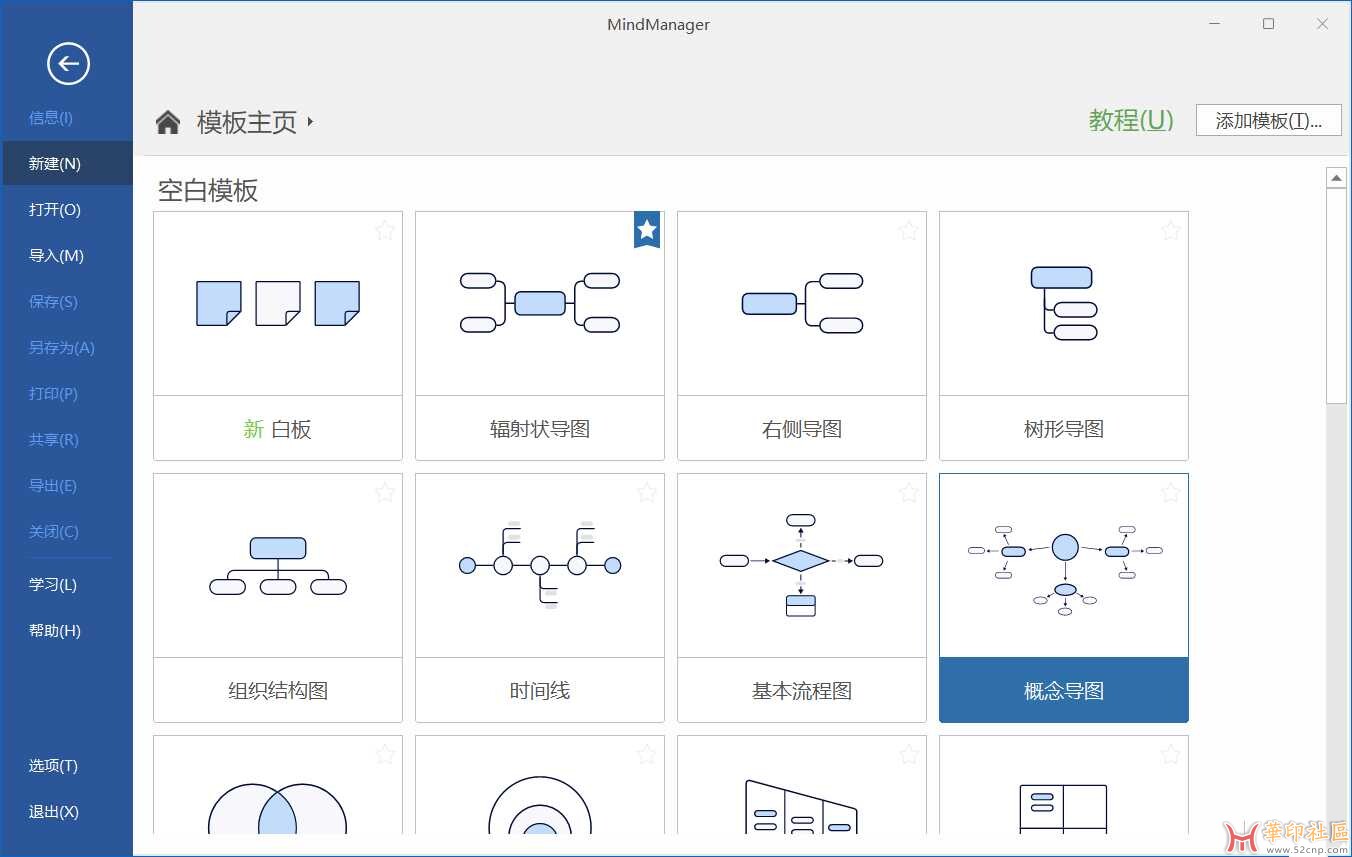The width and height of the screenshot is (1352, 857).
Task: Click 保存(S) in the sidebar
Action: pos(53,302)
